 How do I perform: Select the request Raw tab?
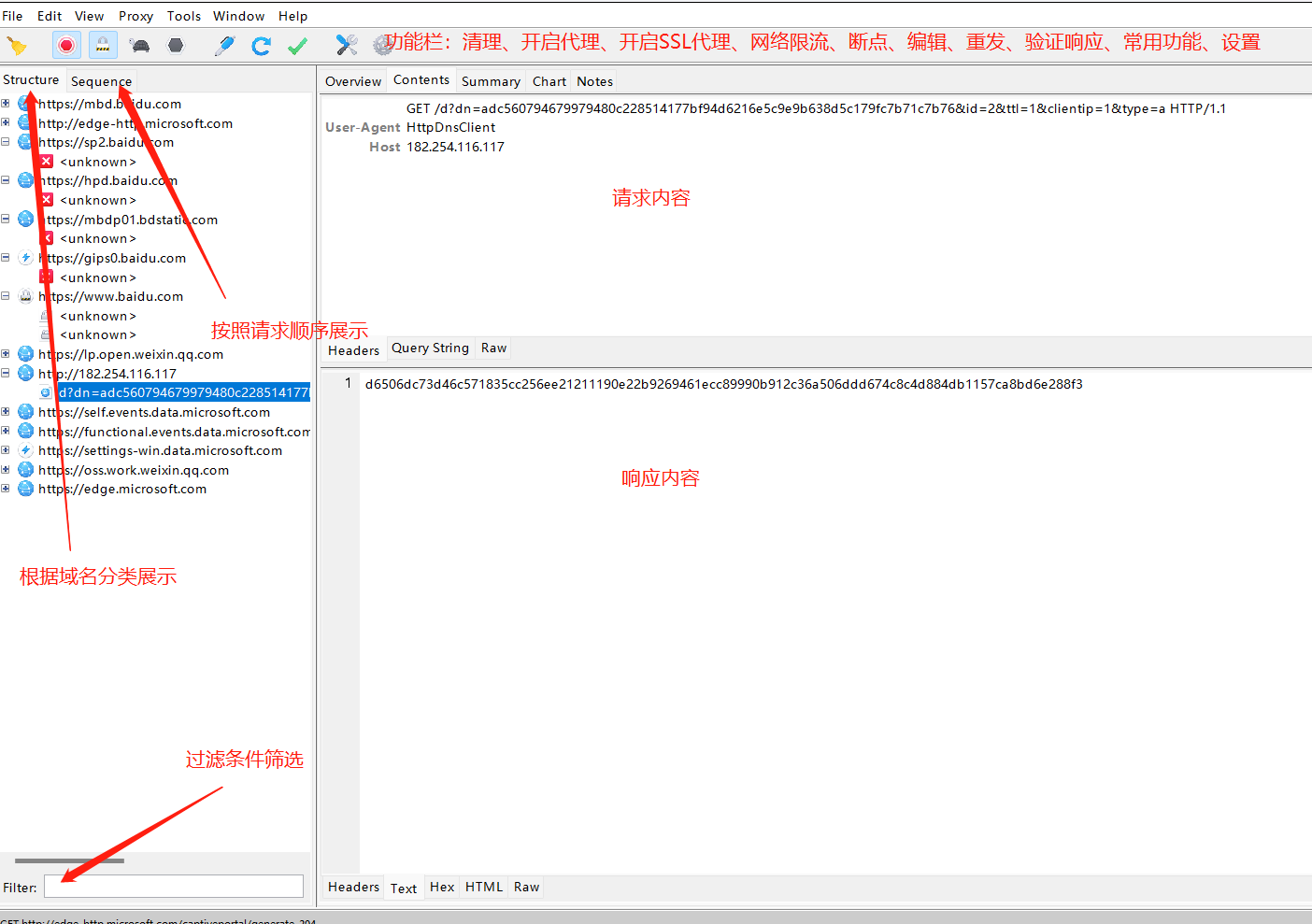coord(494,348)
